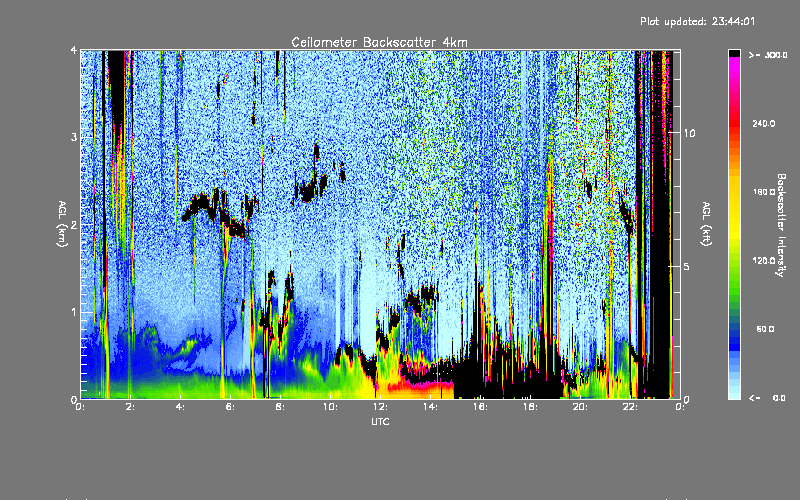Pick the black cap of the colorbar
Image resolution: width=800 pixels, height=500 pixels.
coord(734,53)
